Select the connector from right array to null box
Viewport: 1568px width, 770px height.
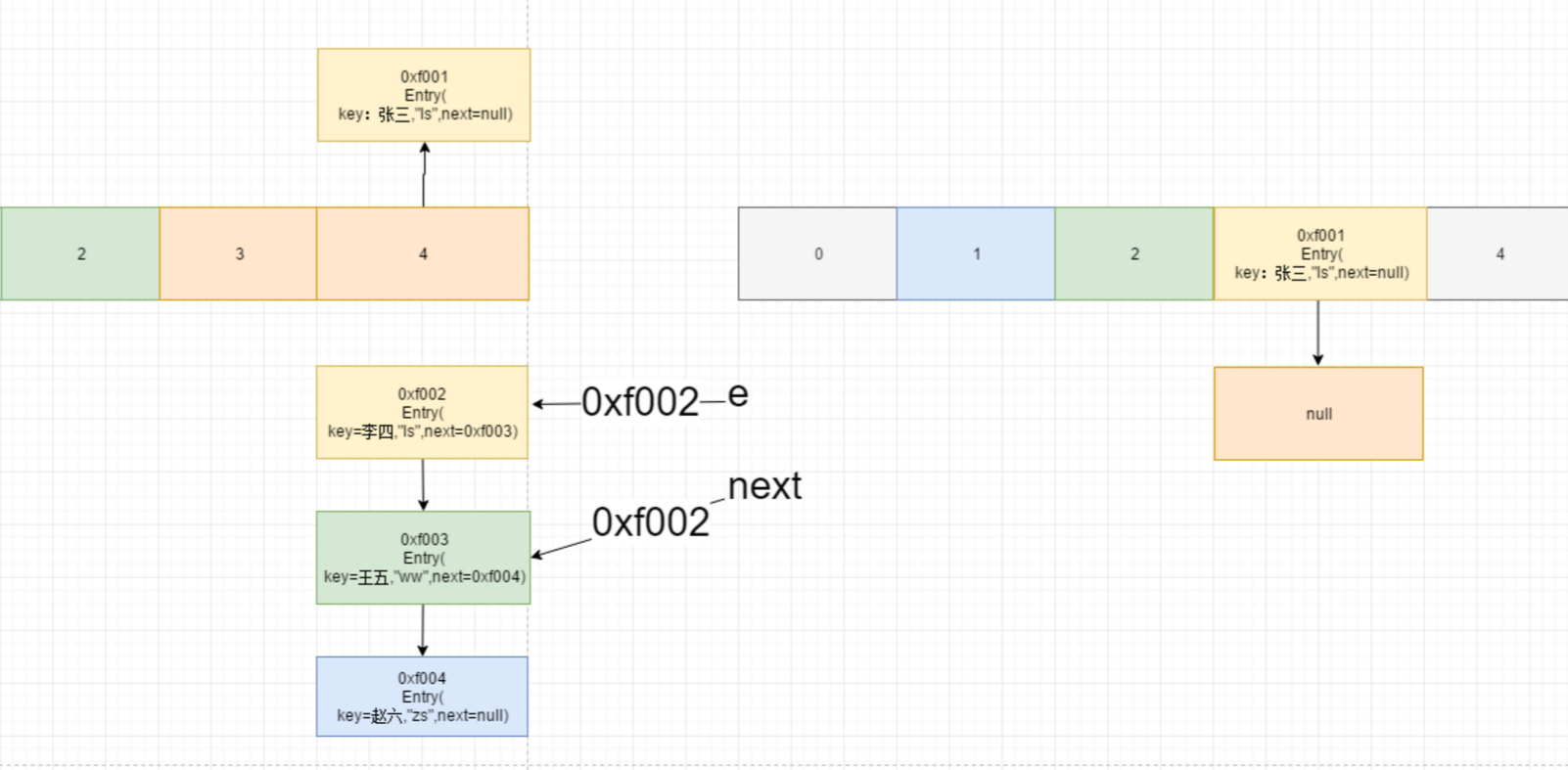[x=1318, y=333]
